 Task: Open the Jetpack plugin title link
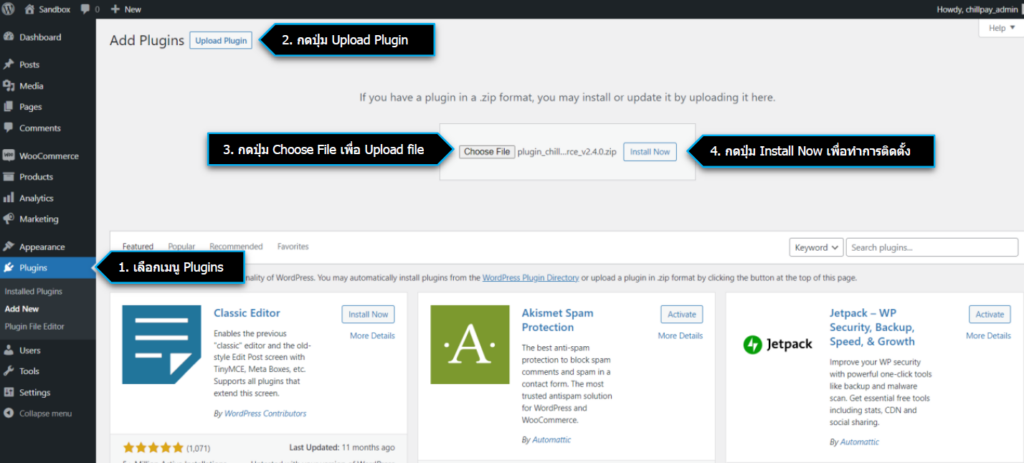point(872,327)
